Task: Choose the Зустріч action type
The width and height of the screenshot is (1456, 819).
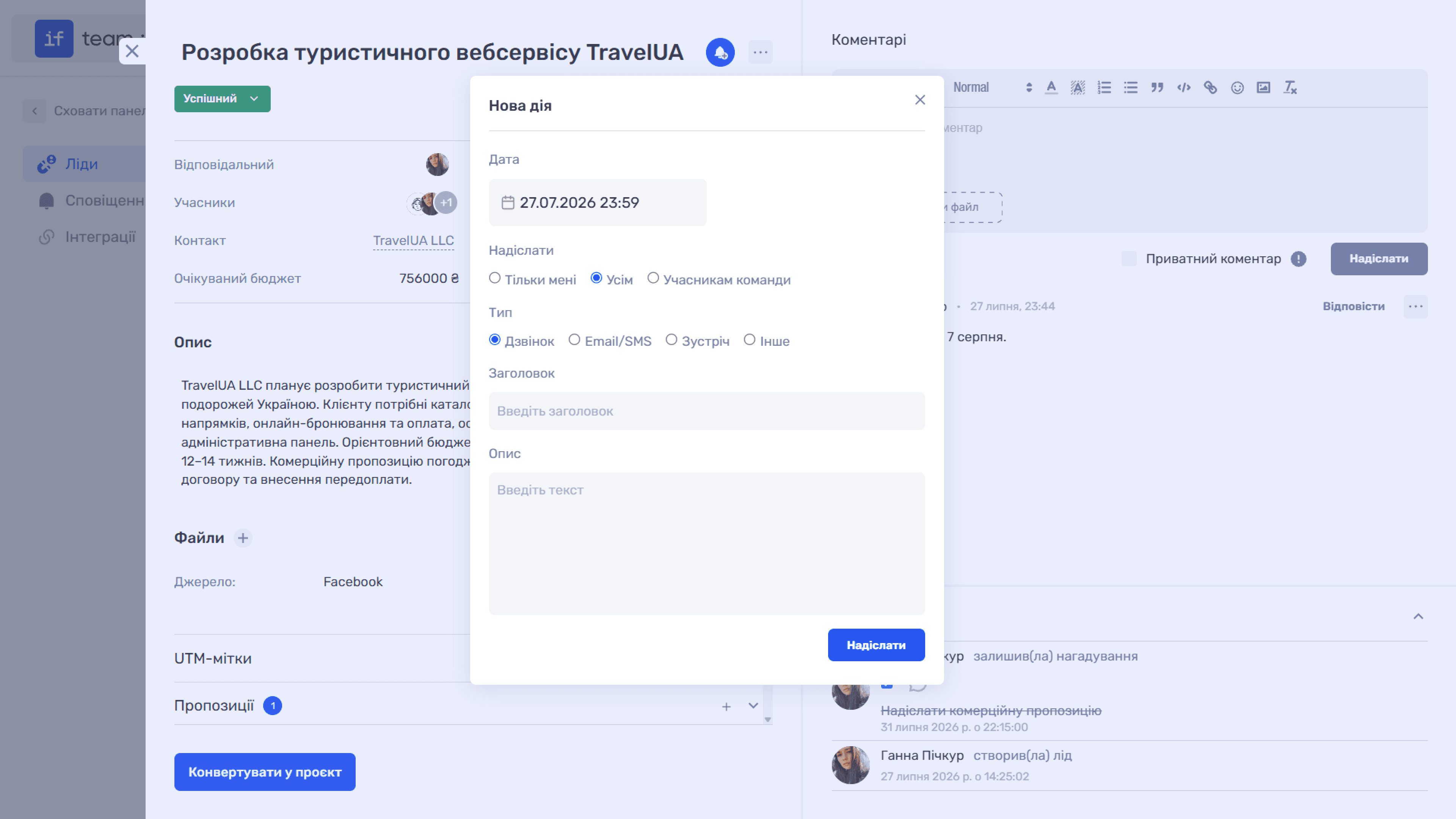Action: click(672, 340)
